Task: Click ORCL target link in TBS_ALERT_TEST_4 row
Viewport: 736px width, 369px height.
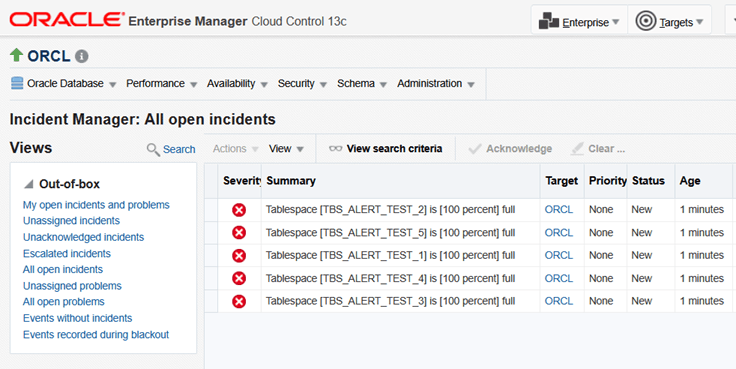Action: (559, 278)
